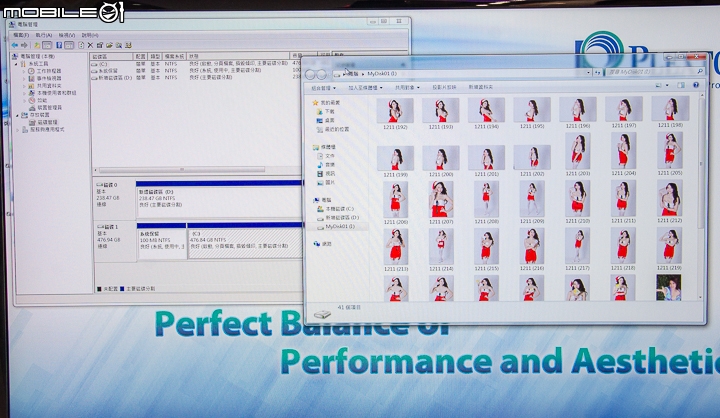
Task: Expand the 效能 tree node
Action: (24, 100)
